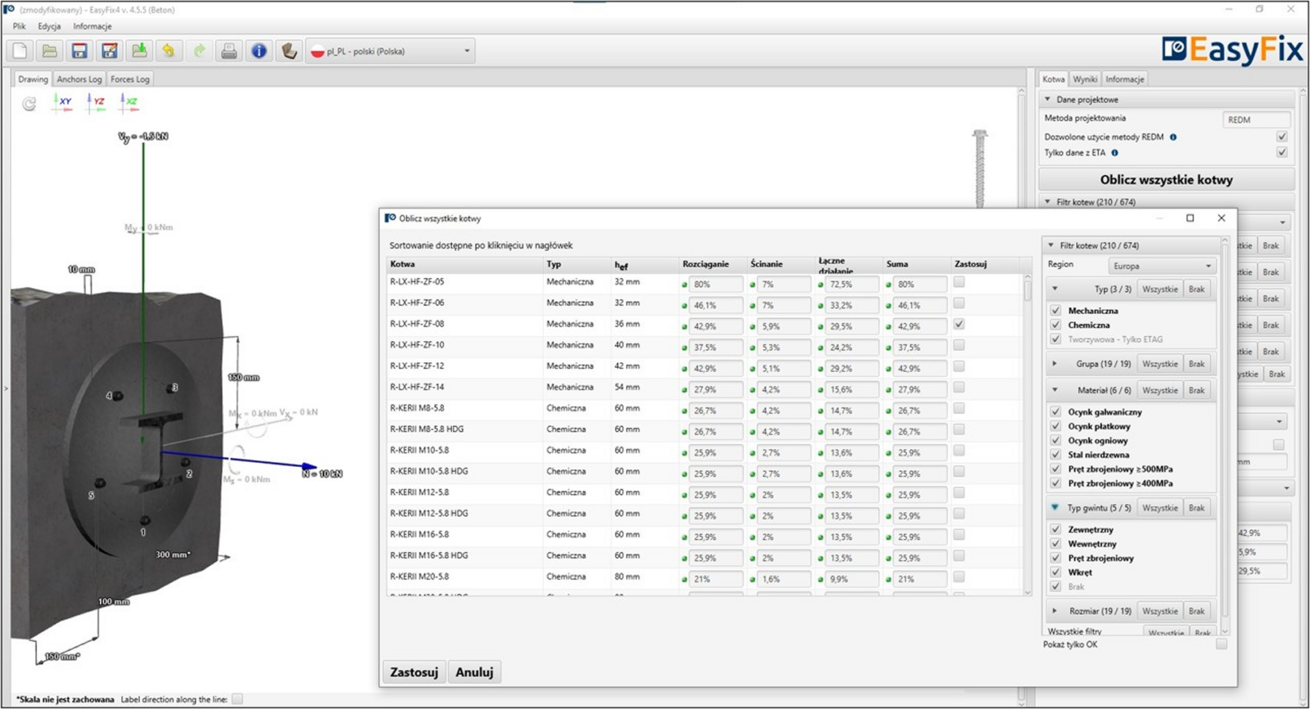The image size is (1310, 709).
Task: Click the import folder with green arrow
Action: [x=139, y=51]
